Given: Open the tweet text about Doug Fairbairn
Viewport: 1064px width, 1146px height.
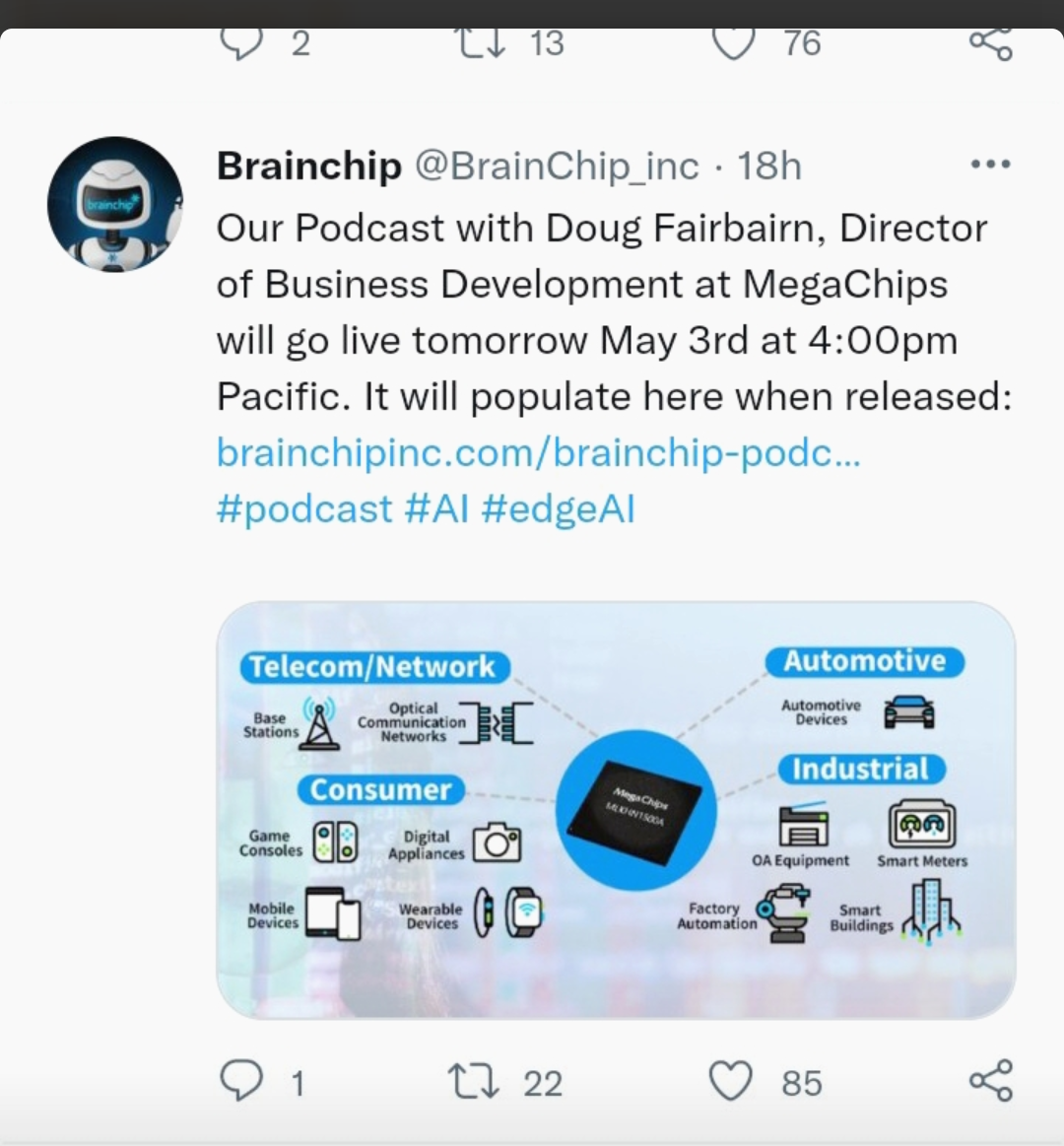Looking at the screenshot, I should coord(615,312).
